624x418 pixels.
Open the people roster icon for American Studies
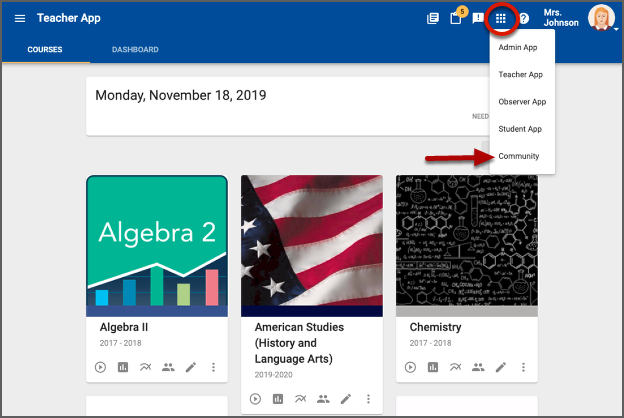[x=323, y=399]
